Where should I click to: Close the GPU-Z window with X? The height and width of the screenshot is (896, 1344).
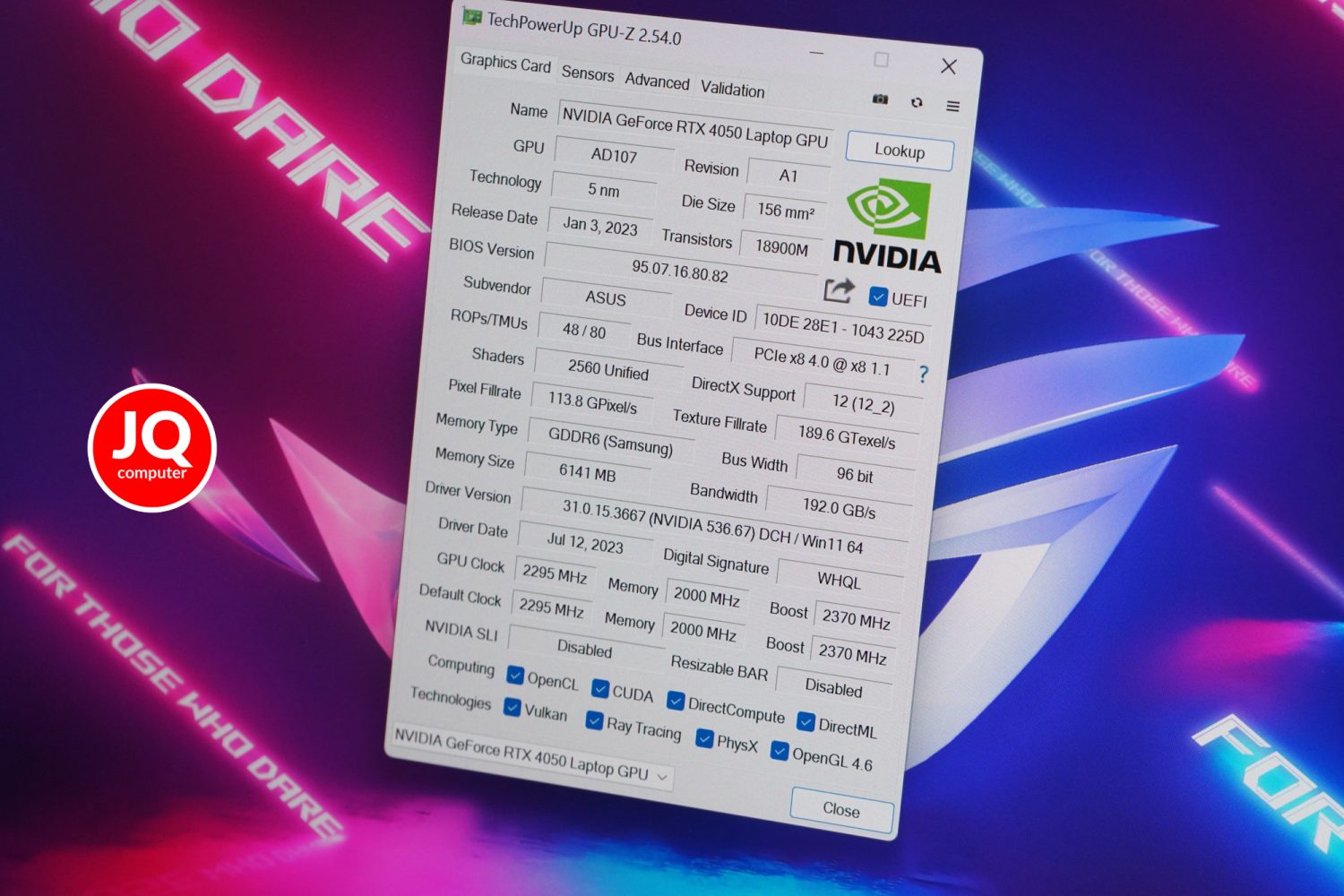tap(949, 66)
